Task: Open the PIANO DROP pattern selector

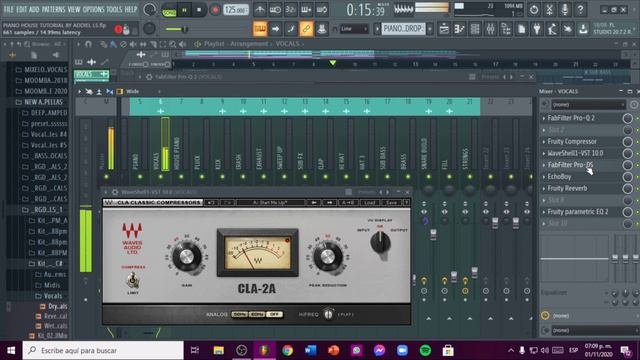Action: click(x=403, y=29)
